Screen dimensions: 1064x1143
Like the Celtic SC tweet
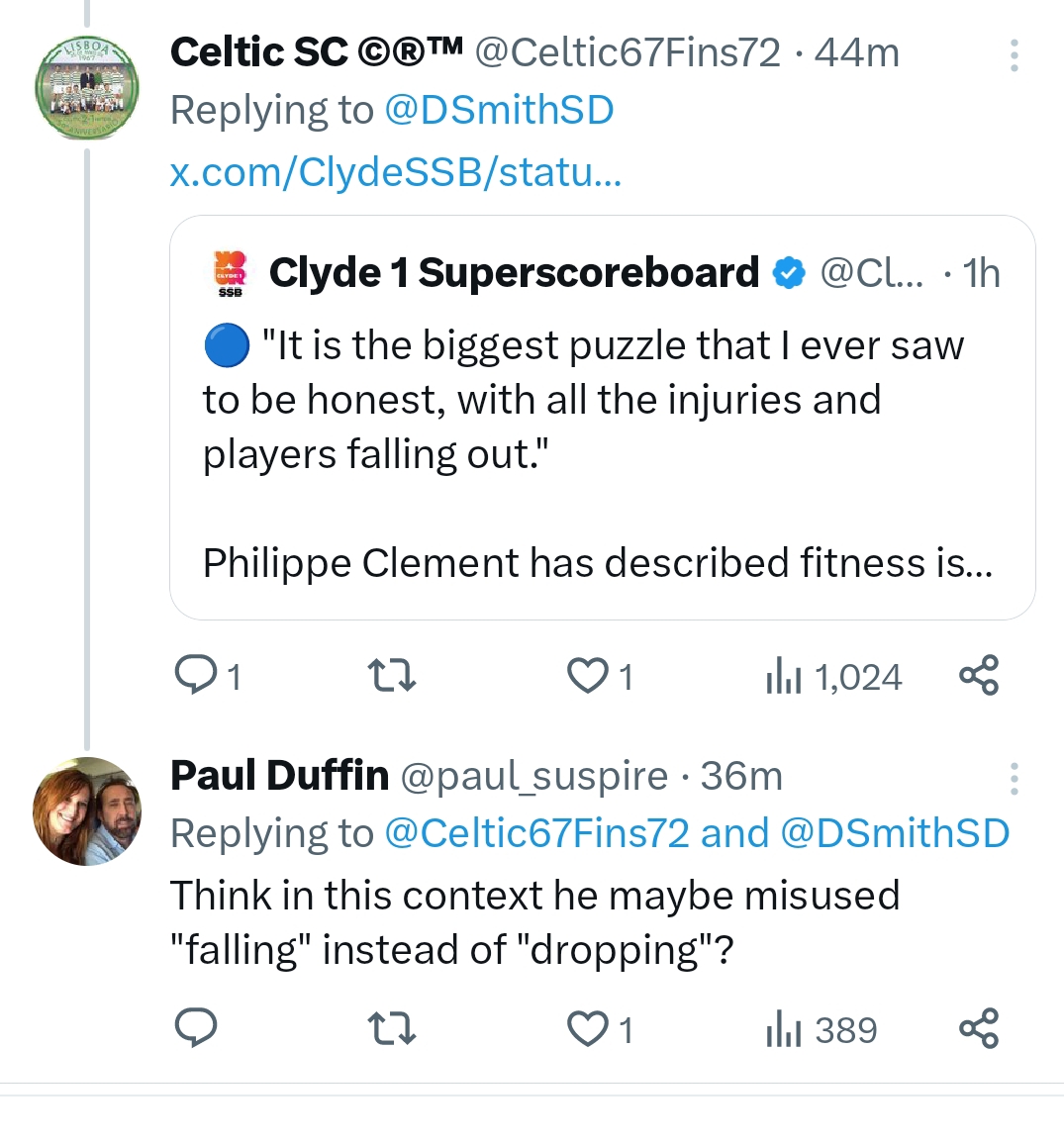[588, 677]
